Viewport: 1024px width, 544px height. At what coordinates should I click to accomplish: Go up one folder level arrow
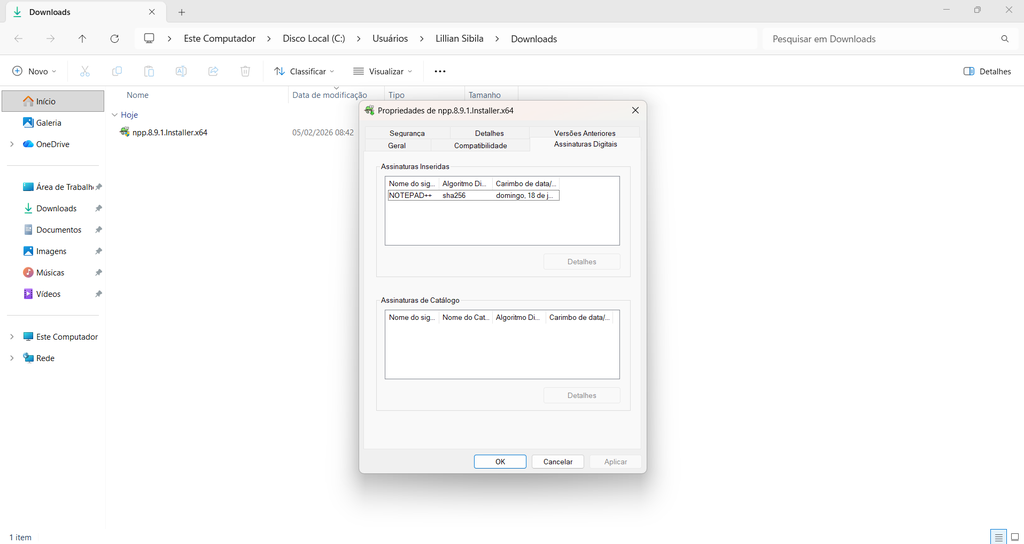(x=82, y=39)
